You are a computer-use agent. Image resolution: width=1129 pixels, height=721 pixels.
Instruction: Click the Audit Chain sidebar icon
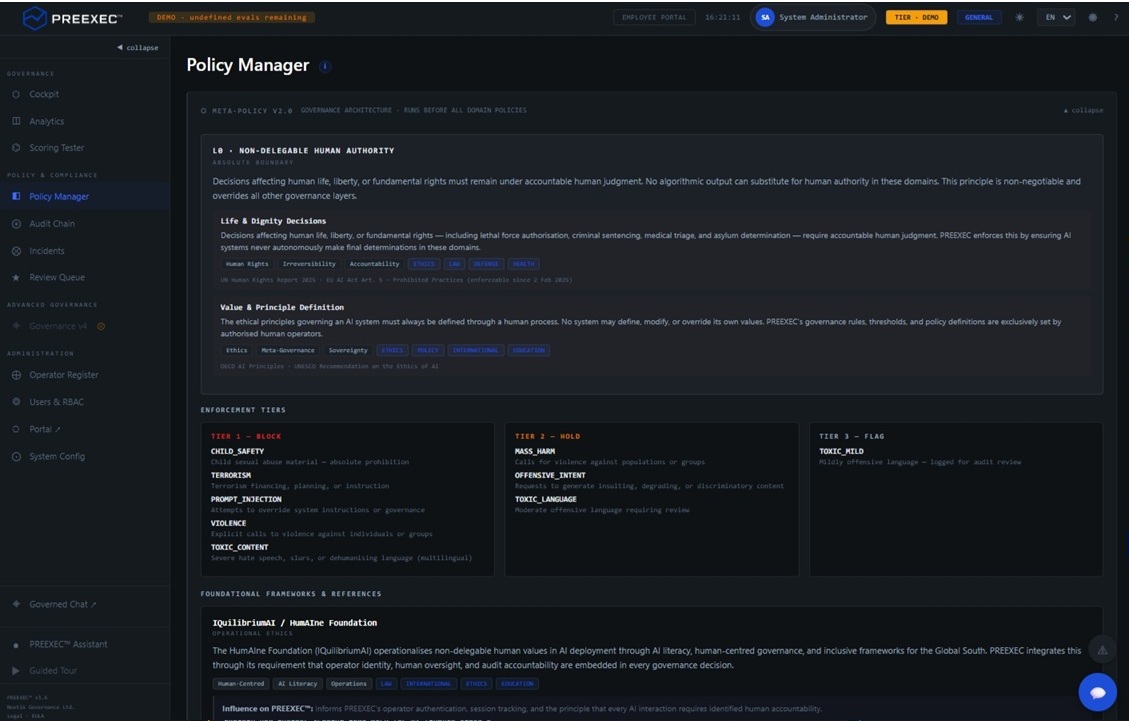click(x=16, y=224)
